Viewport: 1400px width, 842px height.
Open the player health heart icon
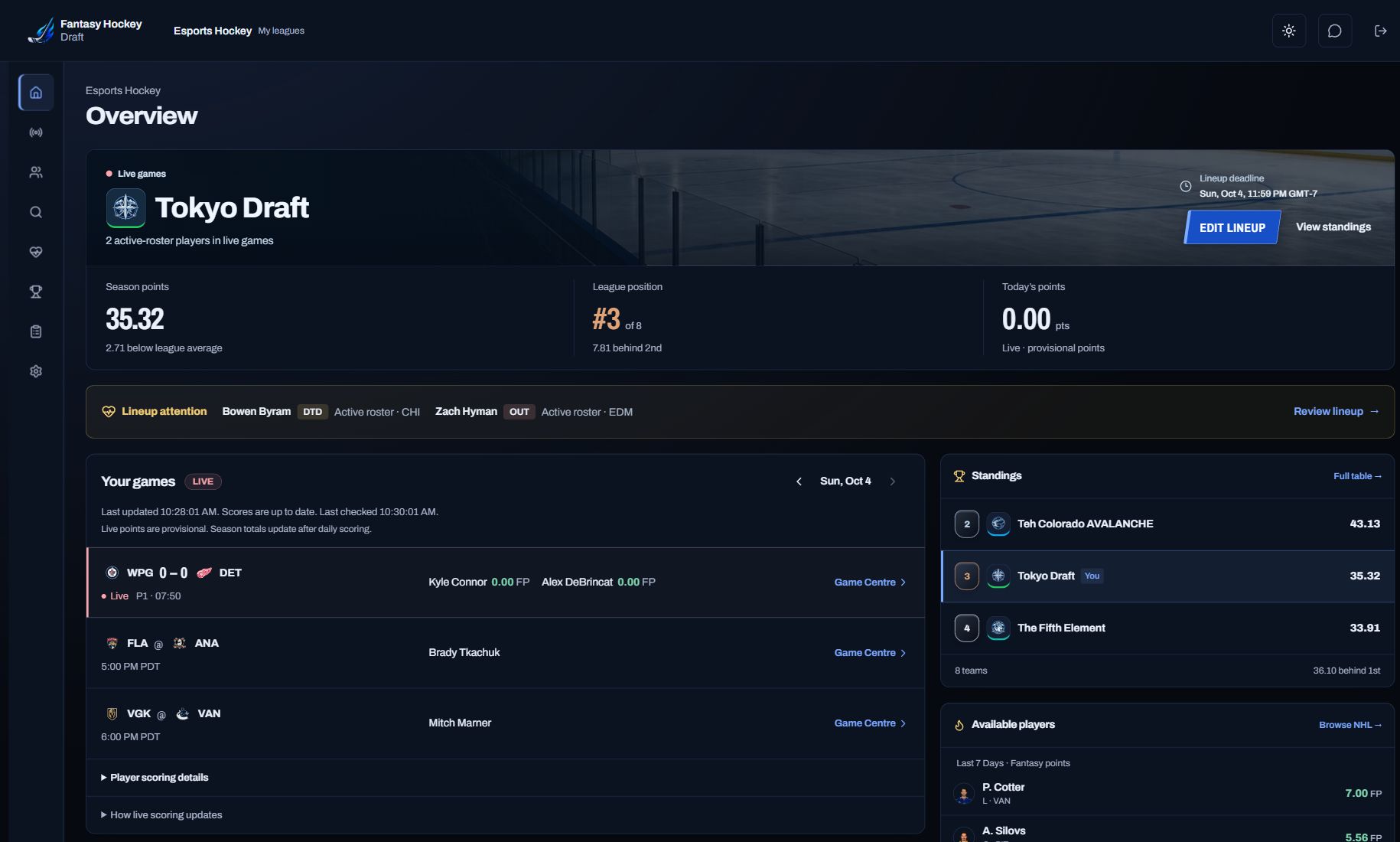(36, 252)
